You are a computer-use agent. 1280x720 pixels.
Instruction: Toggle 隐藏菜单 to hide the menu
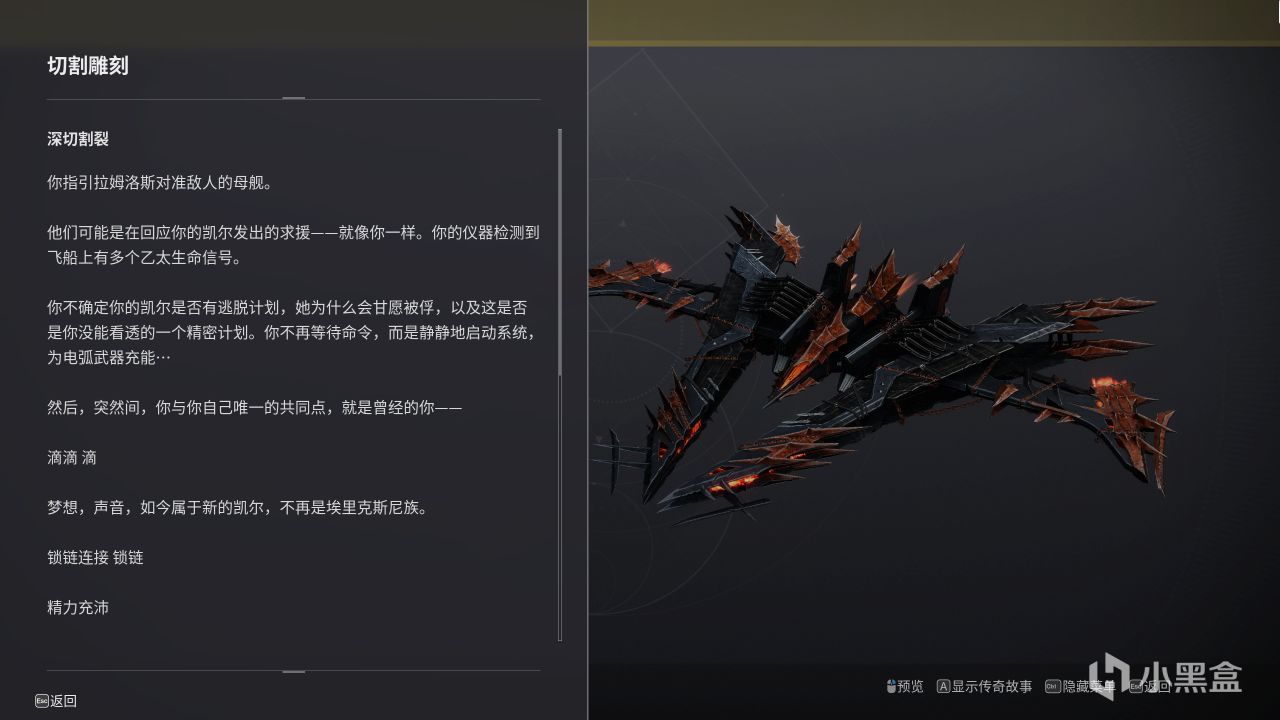point(1088,686)
